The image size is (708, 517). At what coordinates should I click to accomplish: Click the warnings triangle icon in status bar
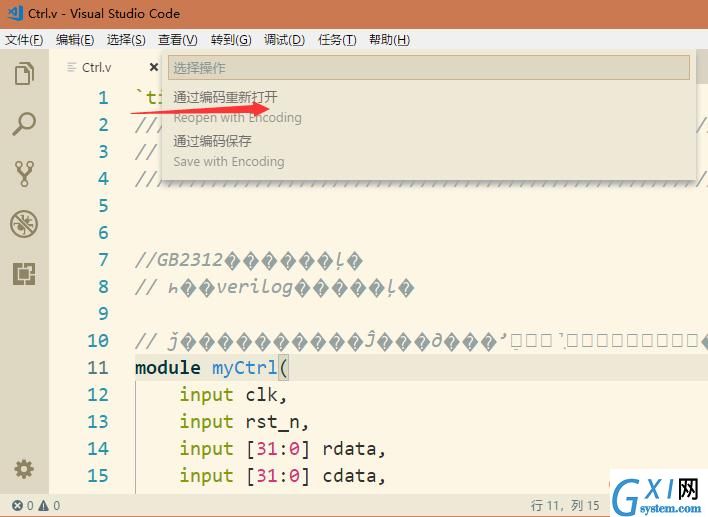pyautogui.click(x=43, y=506)
